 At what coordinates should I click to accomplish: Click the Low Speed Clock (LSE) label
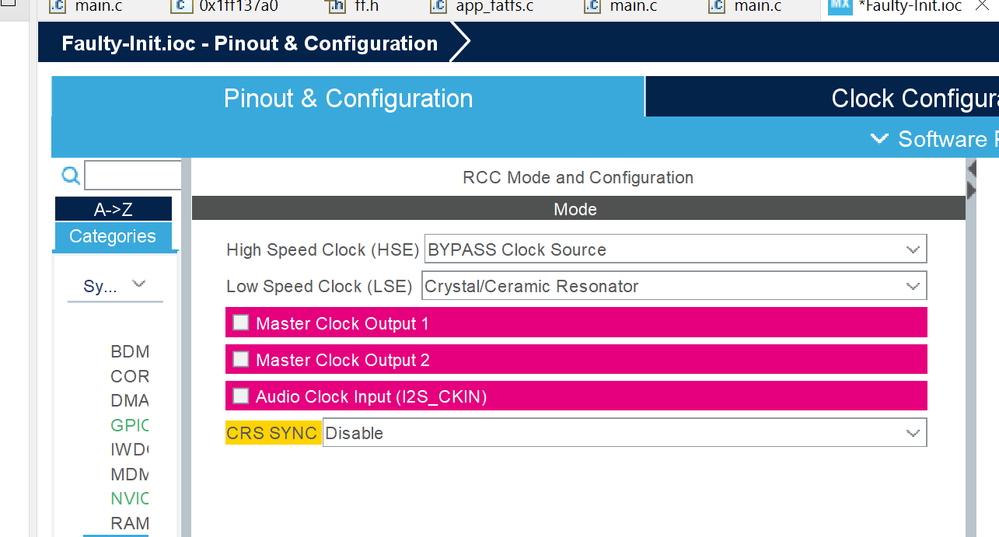[x=319, y=287]
